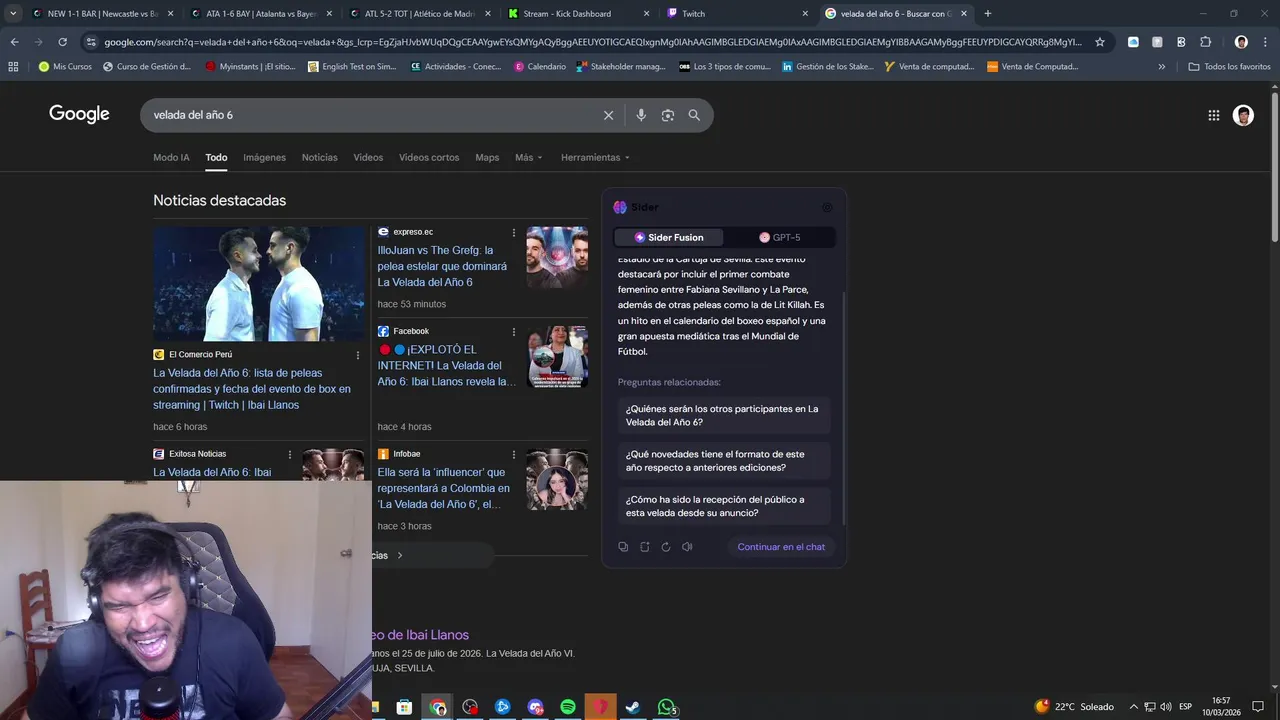Open Modo IA search mode

[x=171, y=158]
